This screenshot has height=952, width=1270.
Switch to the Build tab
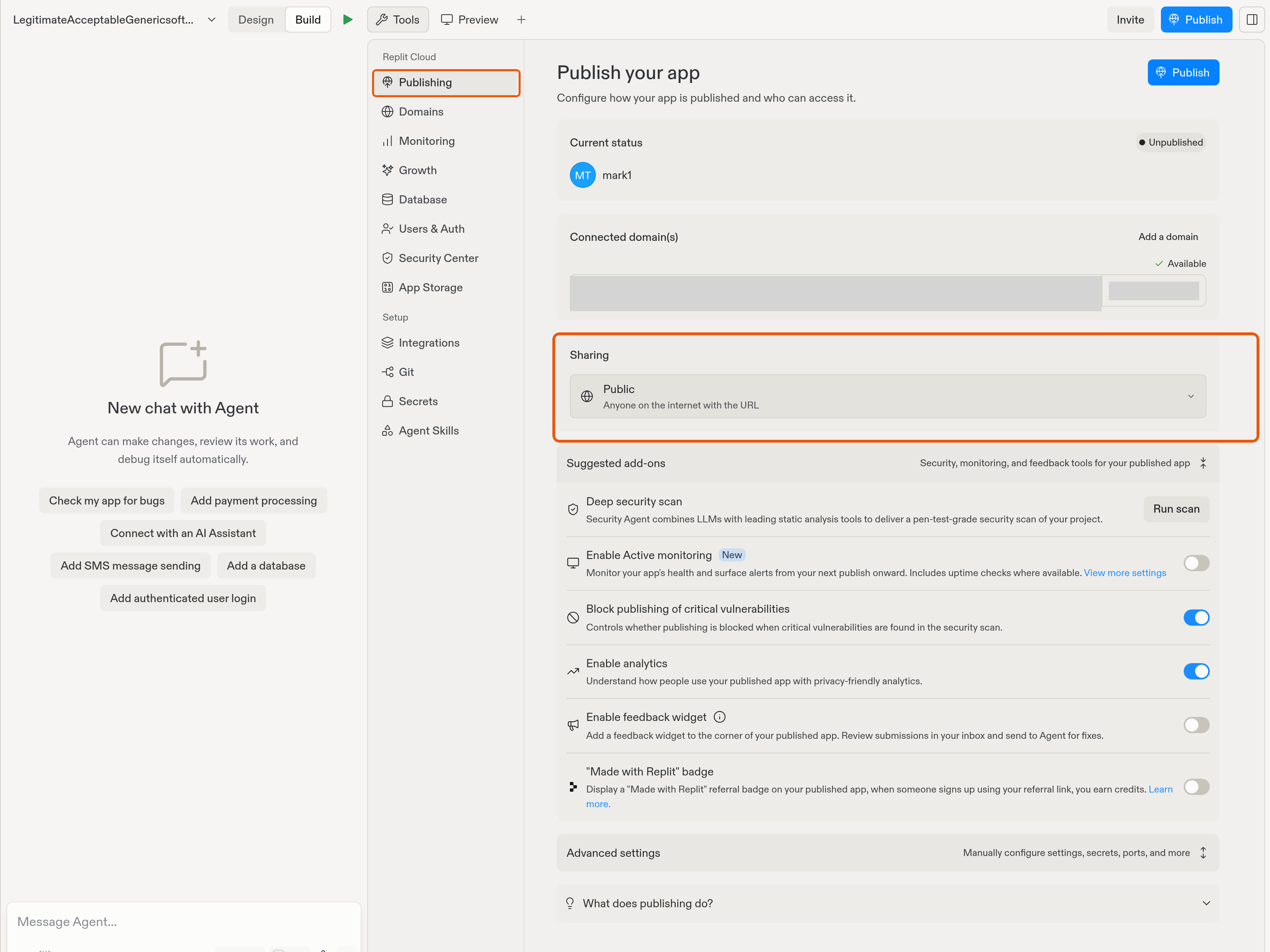pos(308,20)
